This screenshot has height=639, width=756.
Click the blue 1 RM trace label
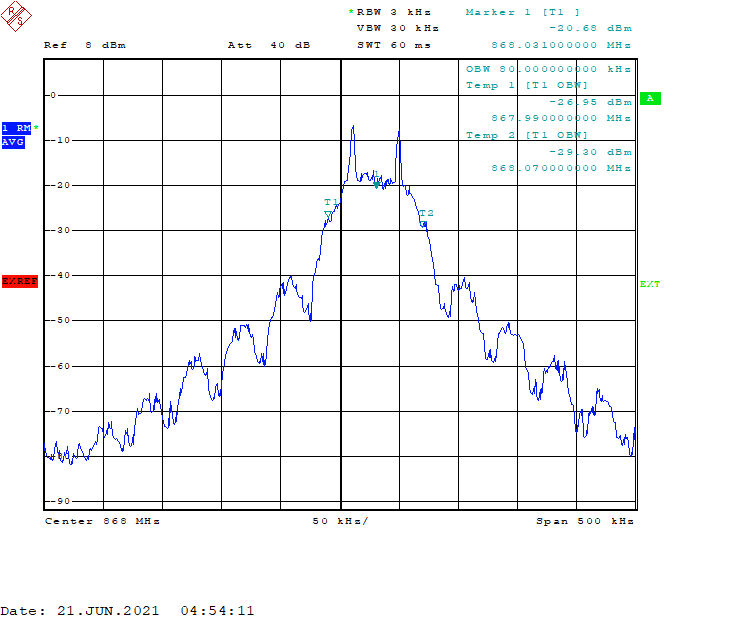tap(16, 128)
